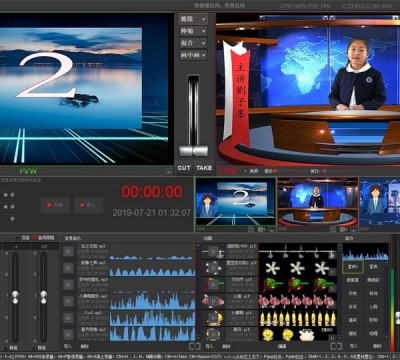The image size is (400, 360).
Task: Open the 画中画 picture-in-picture dropdown
Action: [x=193, y=55]
